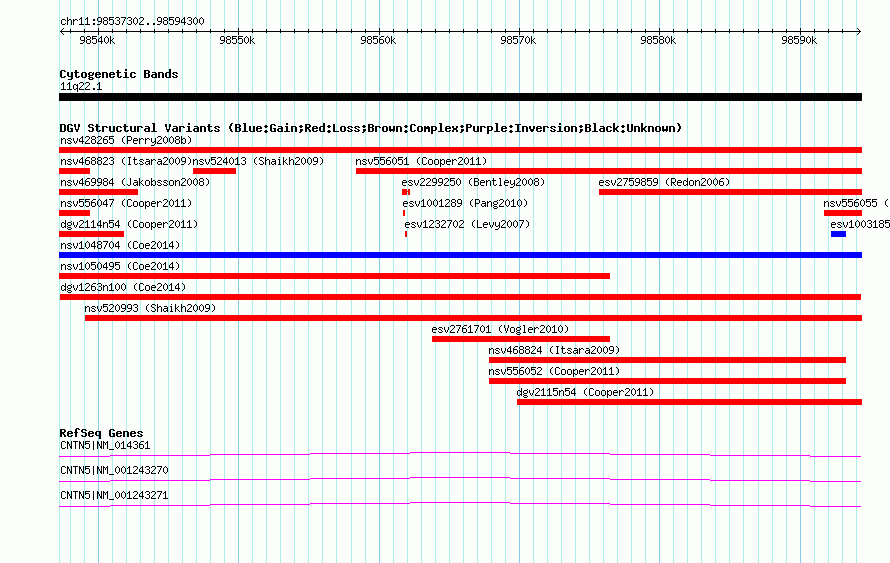Image resolution: width=890 pixels, height=563 pixels.
Task: Open nsv556051 (Cooper2011) variant label
Action: click(x=421, y=161)
